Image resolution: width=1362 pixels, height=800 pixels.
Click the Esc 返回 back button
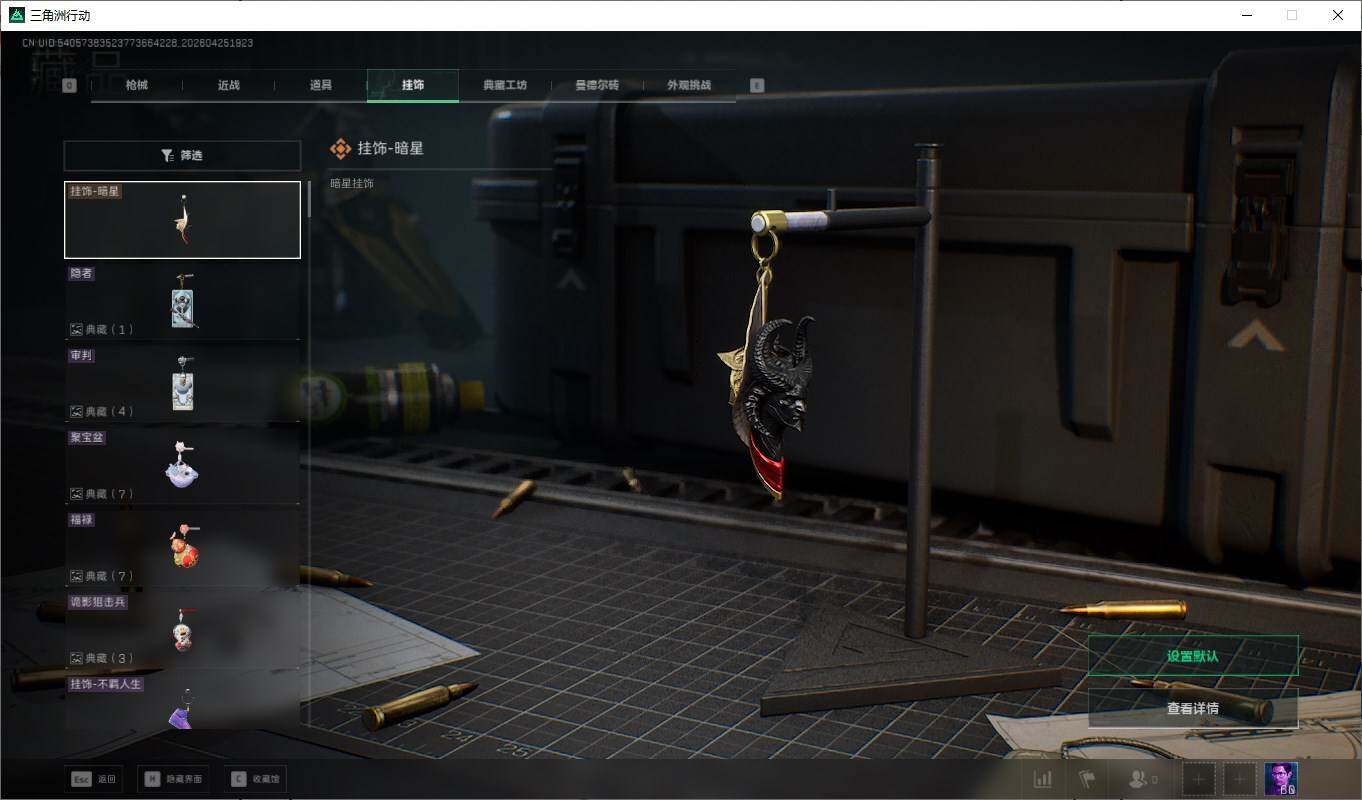point(94,779)
